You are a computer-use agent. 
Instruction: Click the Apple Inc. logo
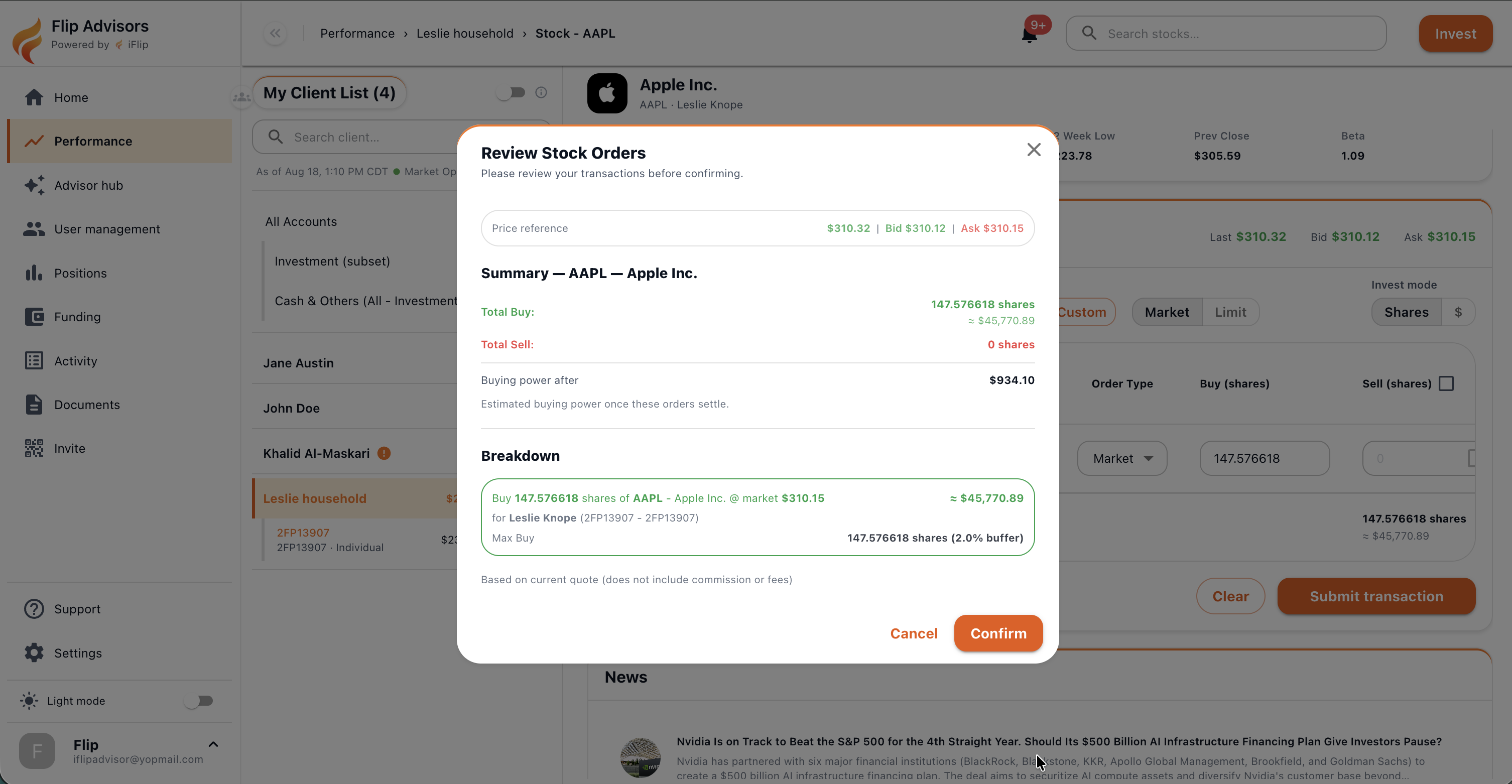(607, 93)
